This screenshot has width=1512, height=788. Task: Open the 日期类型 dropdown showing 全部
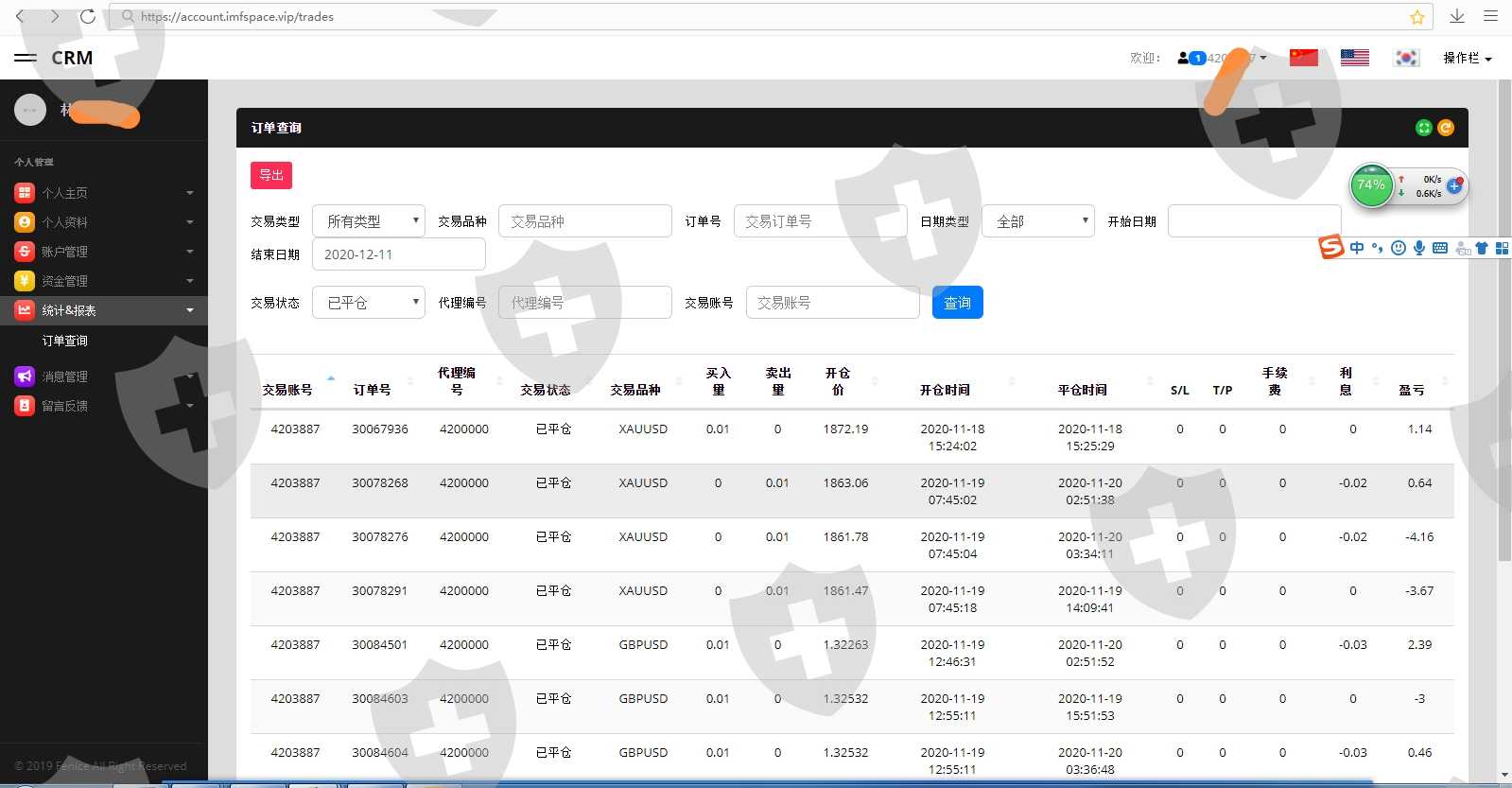(1037, 221)
